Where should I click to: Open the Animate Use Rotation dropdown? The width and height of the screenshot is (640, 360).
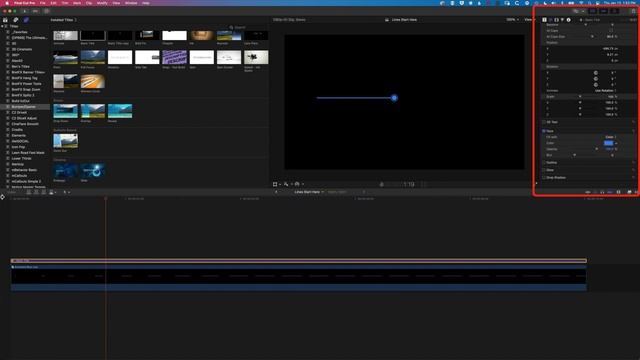[x=605, y=91]
